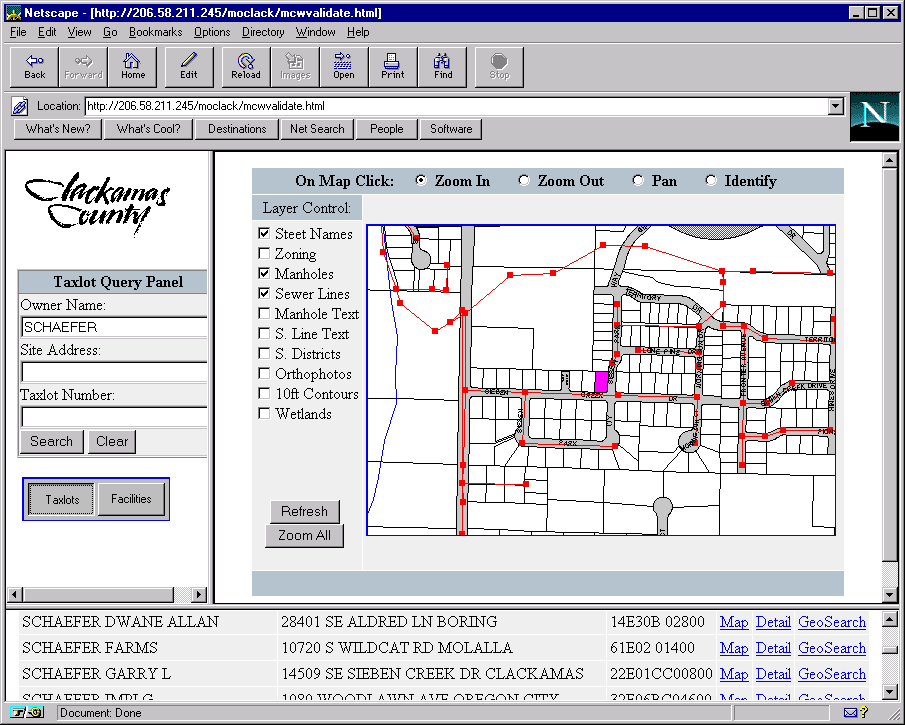Go back with the Back toolbar button
This screenshot has width=905, height=725.
pos(35,67)
